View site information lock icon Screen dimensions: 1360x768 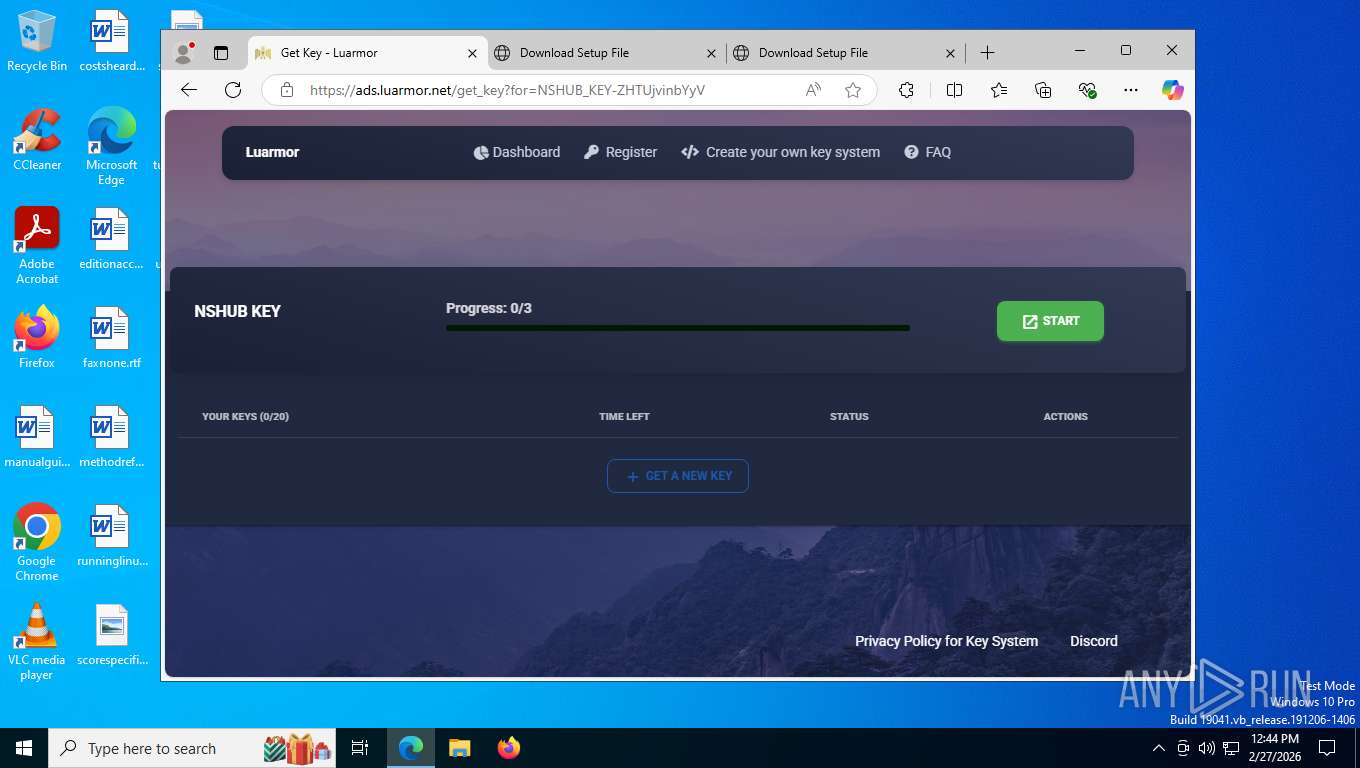[x=287, y=90]
